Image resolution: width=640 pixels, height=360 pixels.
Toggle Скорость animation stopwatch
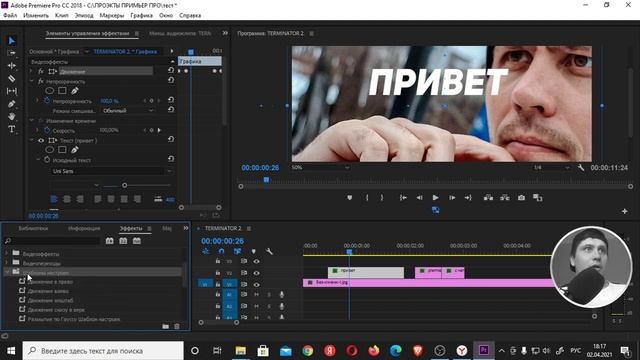[47, 131]
